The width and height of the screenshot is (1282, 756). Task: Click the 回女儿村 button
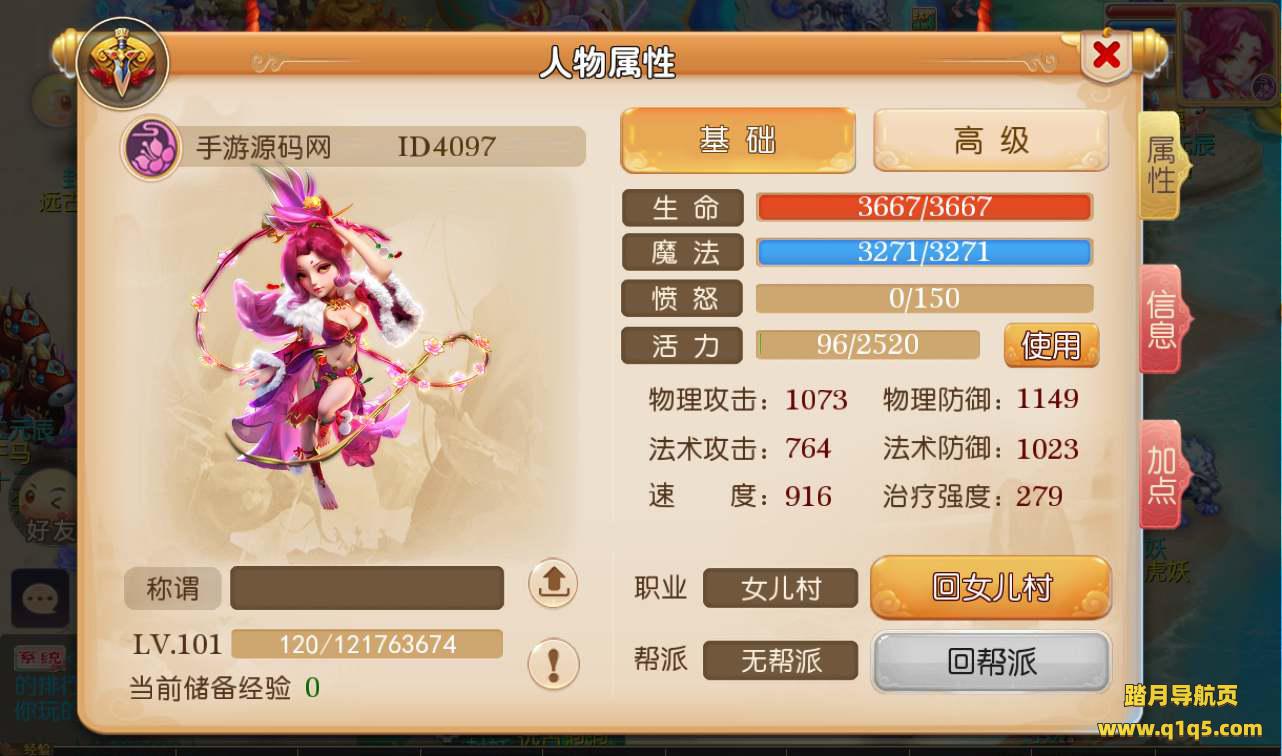[991, 587]
